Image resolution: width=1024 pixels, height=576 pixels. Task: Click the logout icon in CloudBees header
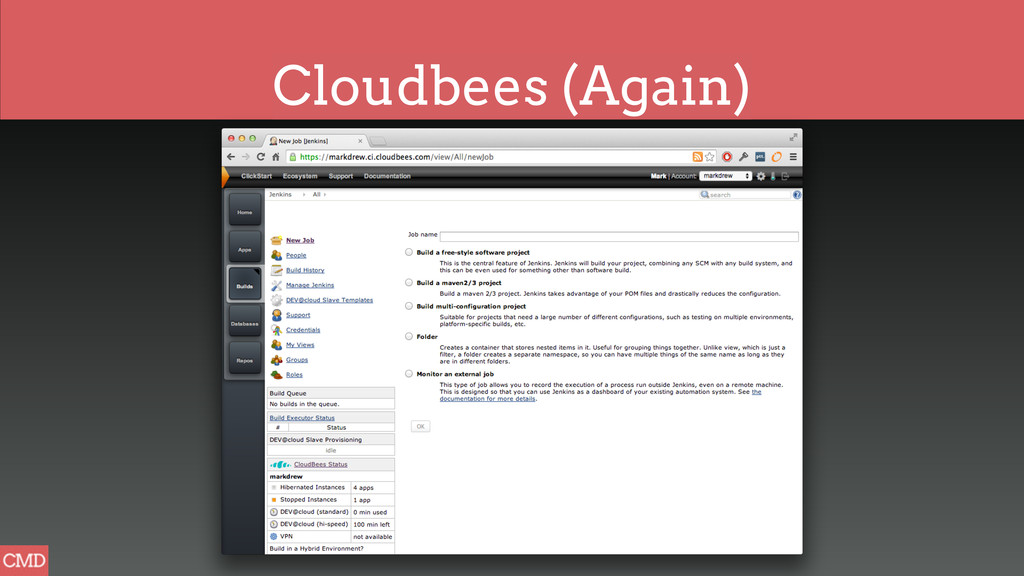tap(786, 176)
